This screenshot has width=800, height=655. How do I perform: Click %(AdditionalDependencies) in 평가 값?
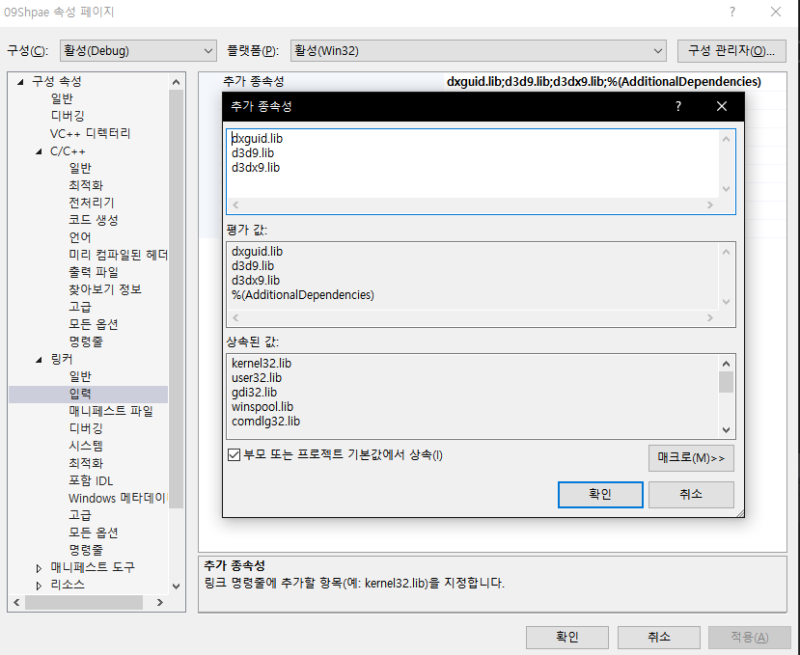[303, 295]
